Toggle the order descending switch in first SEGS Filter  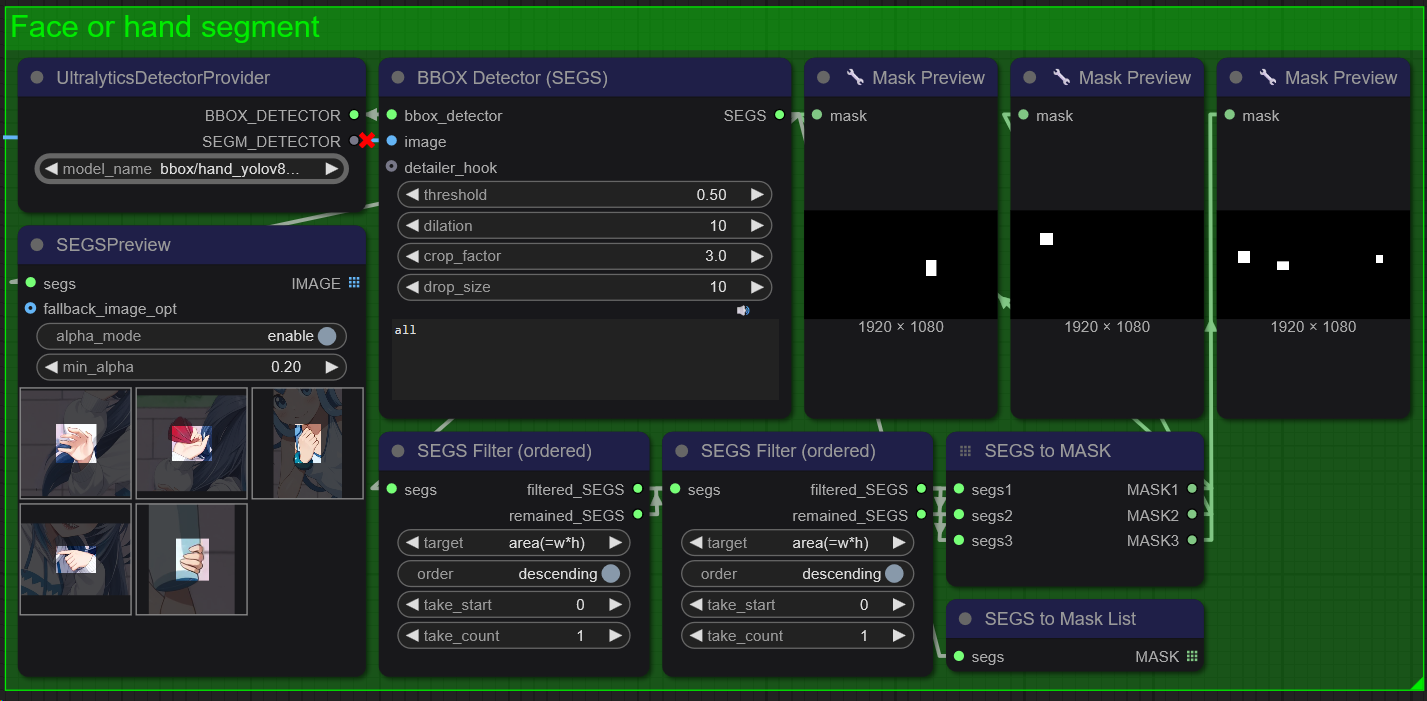click(610, 574)
